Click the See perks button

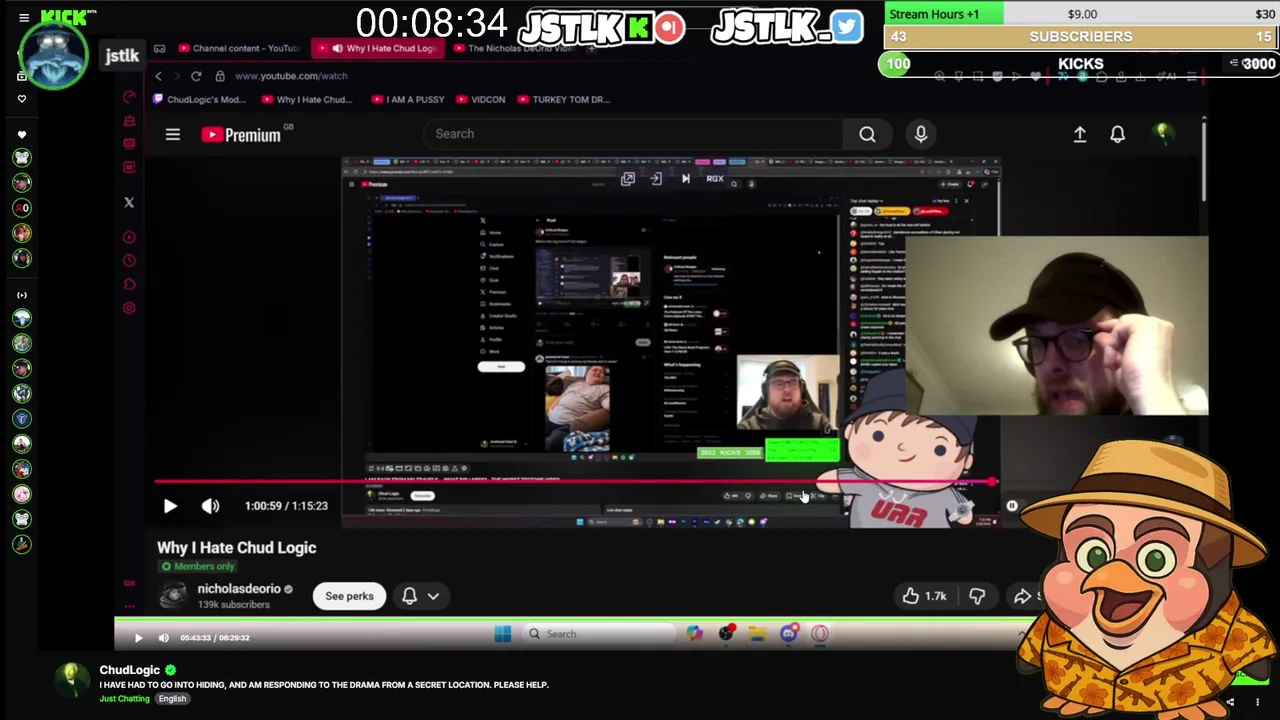349,596
